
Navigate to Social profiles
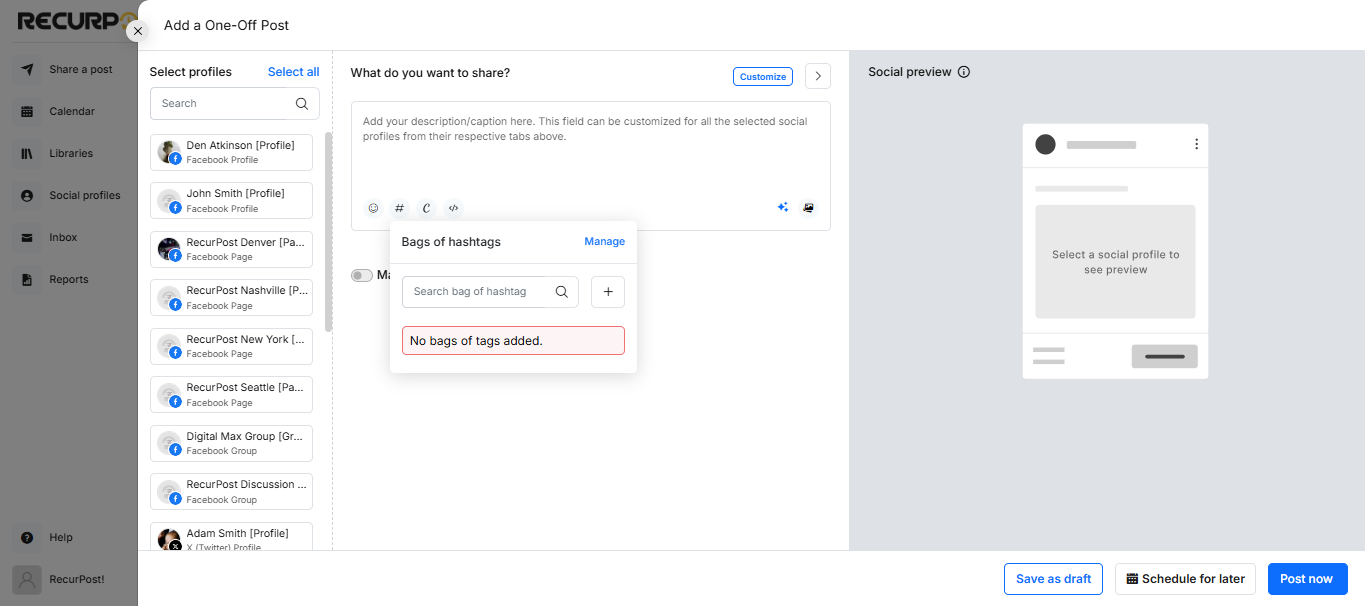pos(85,196)
